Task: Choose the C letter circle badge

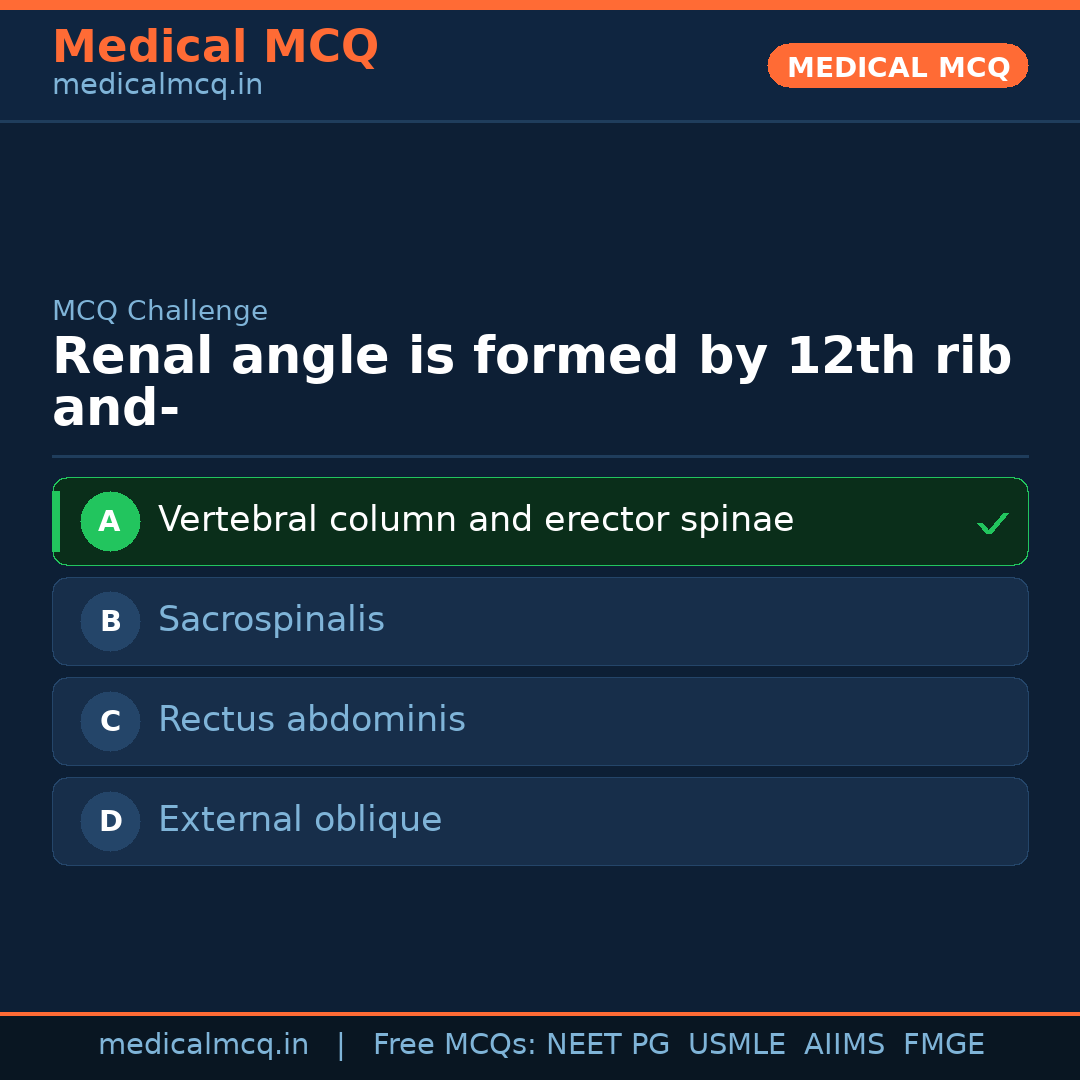Action: point(110,722)
